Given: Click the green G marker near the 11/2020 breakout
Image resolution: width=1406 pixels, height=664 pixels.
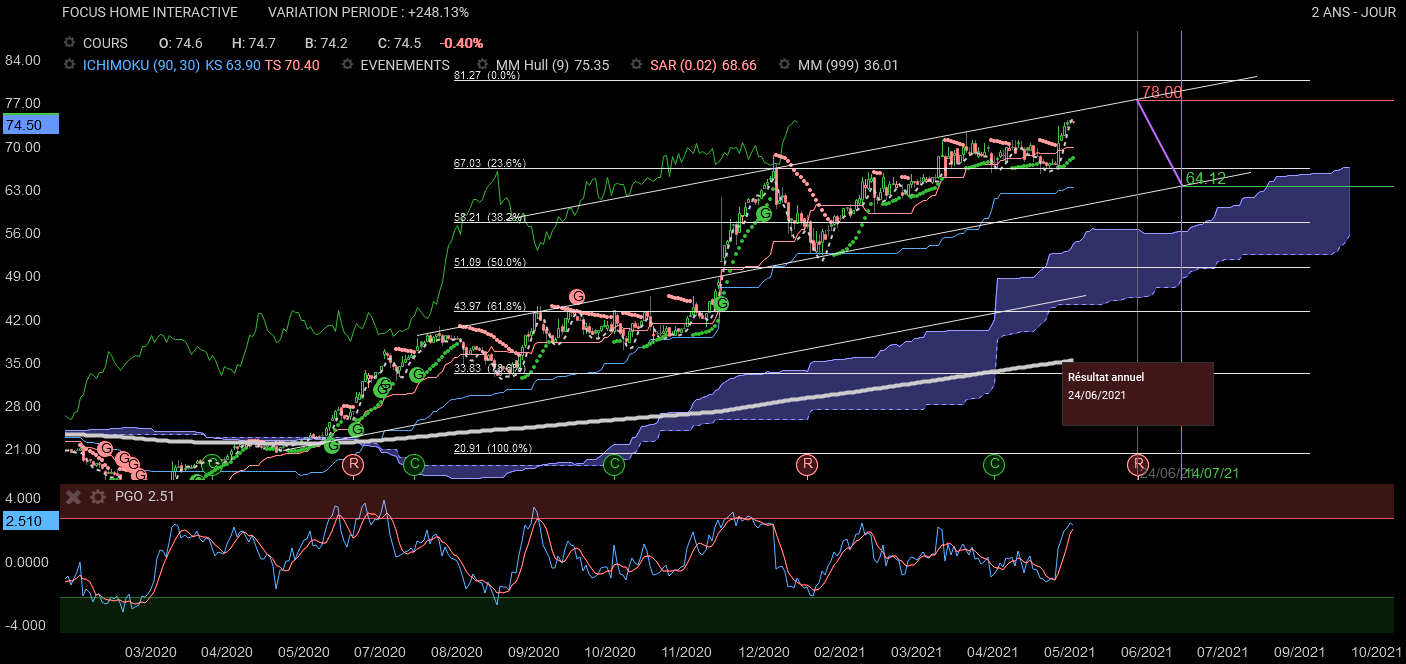Looking at the screenshot, I should tap(722, 302).
